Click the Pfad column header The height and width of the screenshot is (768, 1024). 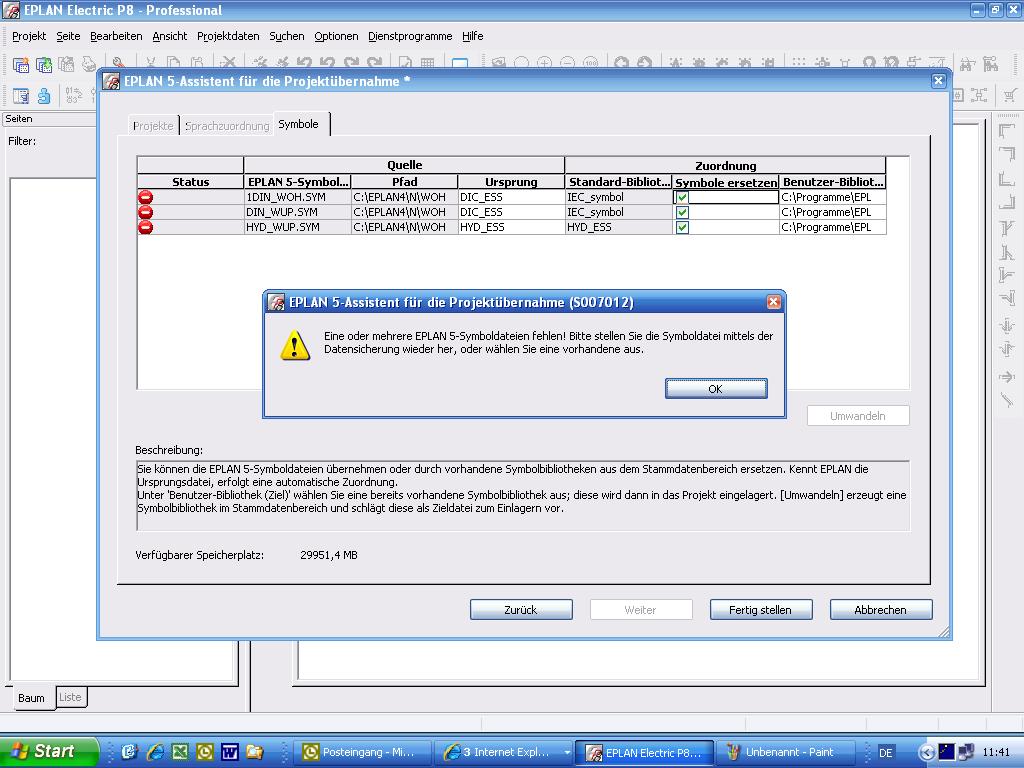click(404, 182)
